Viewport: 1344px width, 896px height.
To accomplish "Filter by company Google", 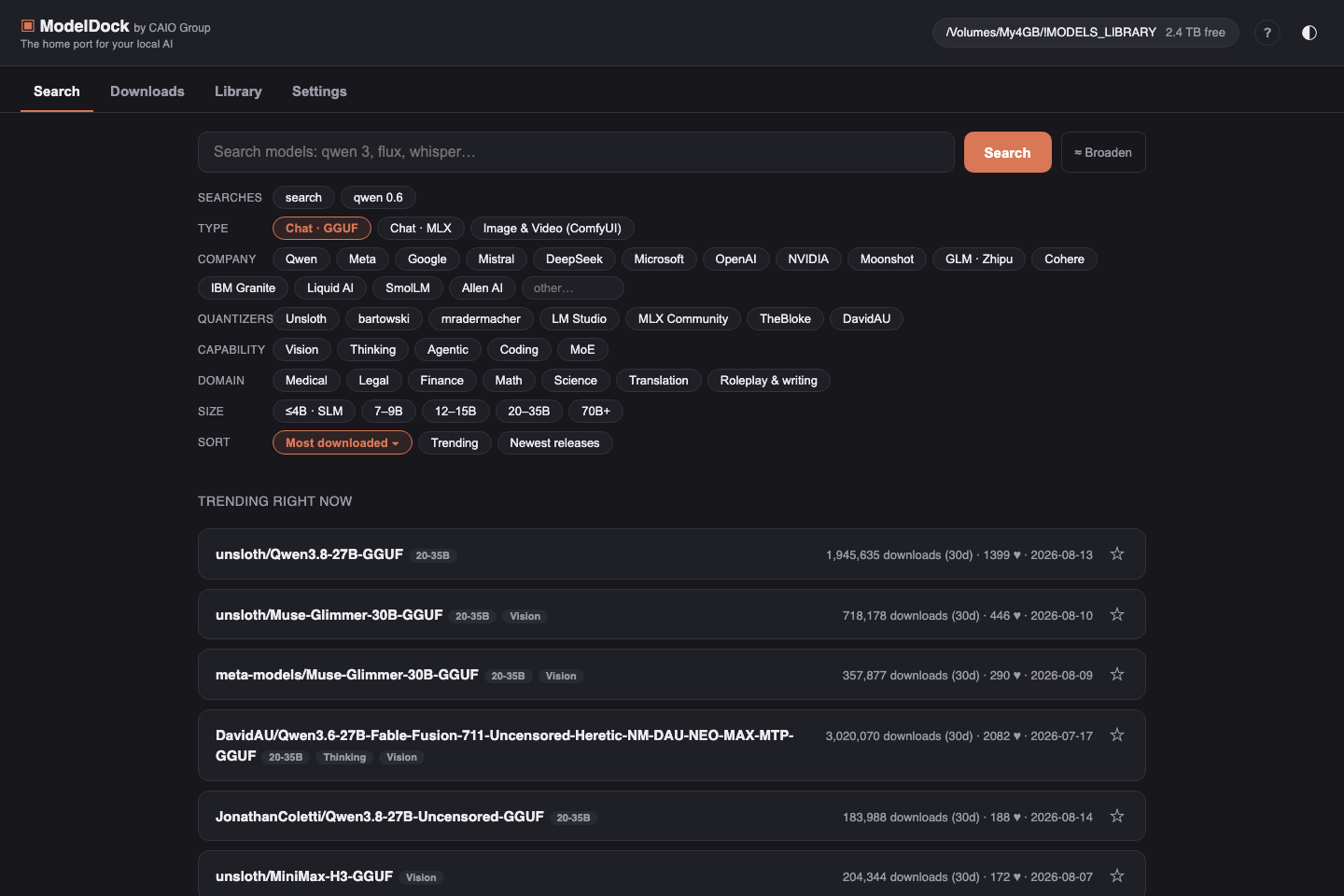I will pyautogui.click(x=427, y=259).
